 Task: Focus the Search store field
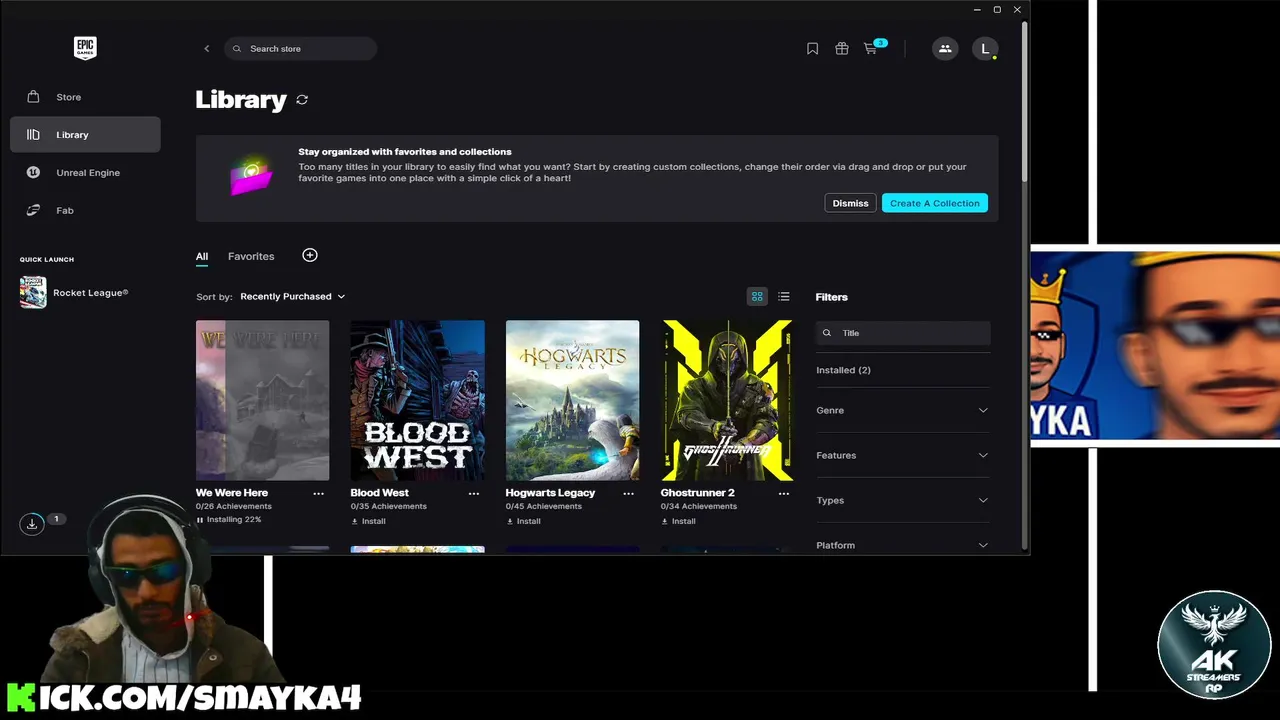(301, 48)
